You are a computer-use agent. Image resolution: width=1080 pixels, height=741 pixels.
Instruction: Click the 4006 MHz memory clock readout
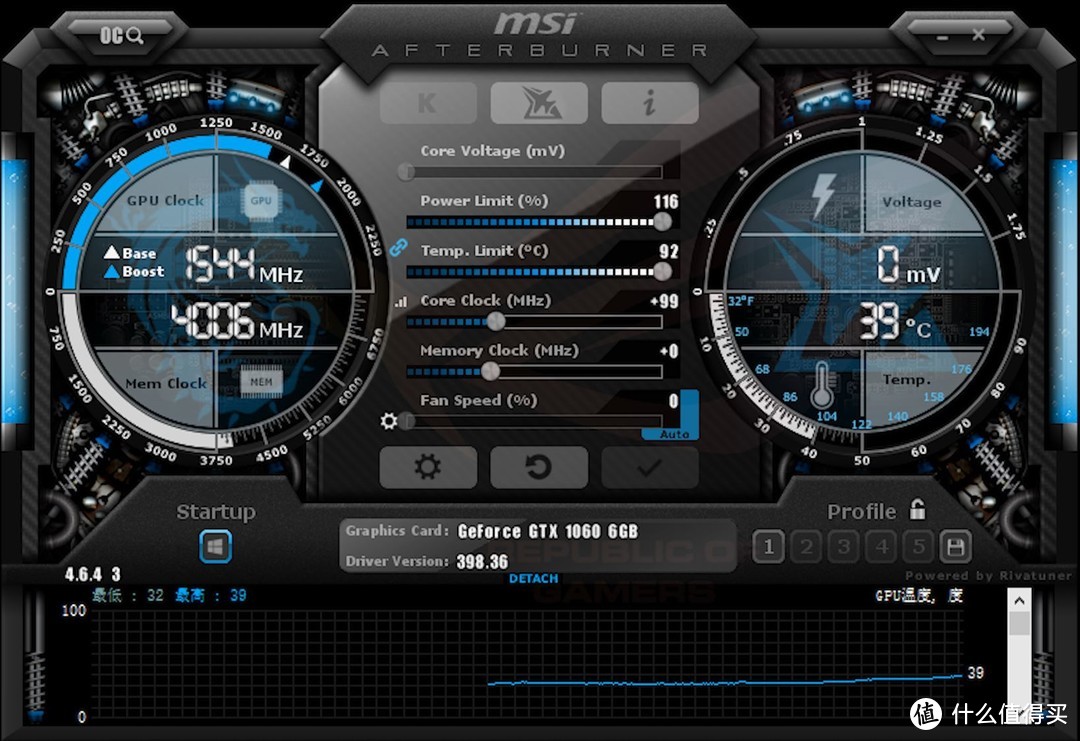[237, 321]
